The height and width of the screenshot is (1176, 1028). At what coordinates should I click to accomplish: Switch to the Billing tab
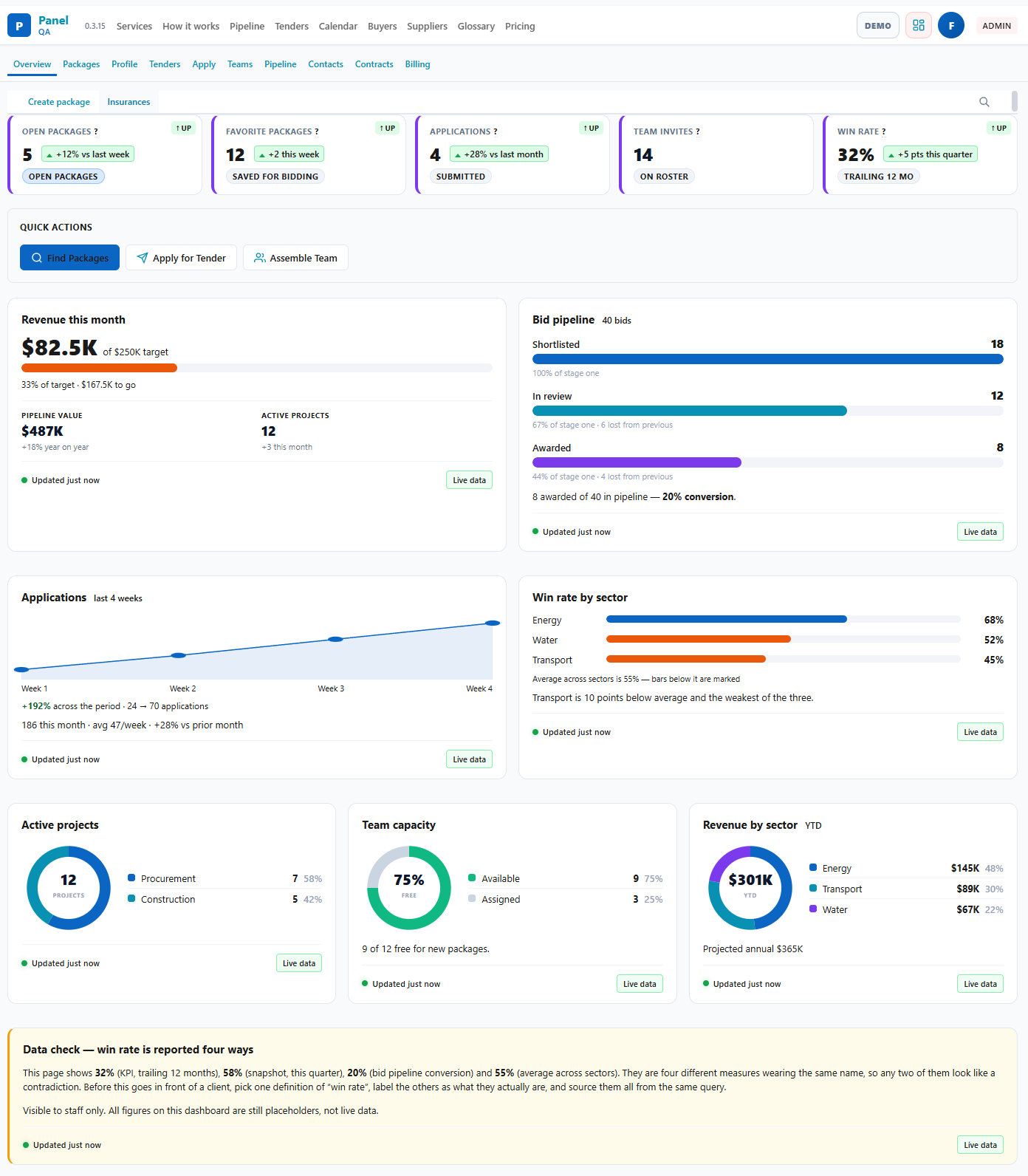click(x=417, y=64)
